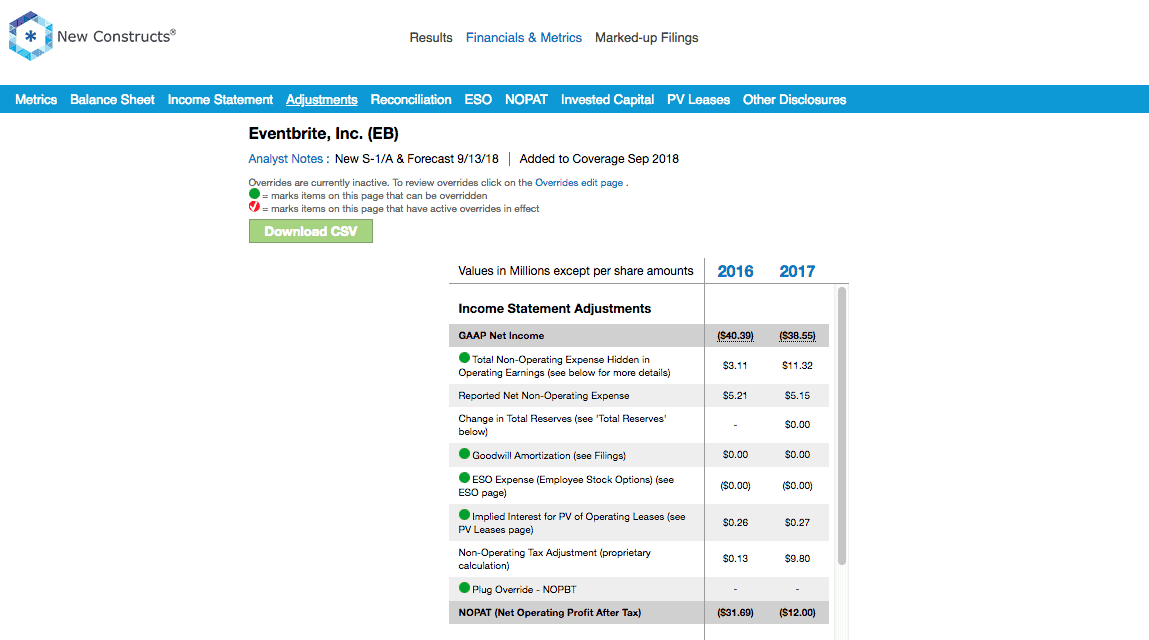Click GAAP Net Income 2016 value ($40.39)
This screenshot has height=640, width=1149.
[735, 336]
